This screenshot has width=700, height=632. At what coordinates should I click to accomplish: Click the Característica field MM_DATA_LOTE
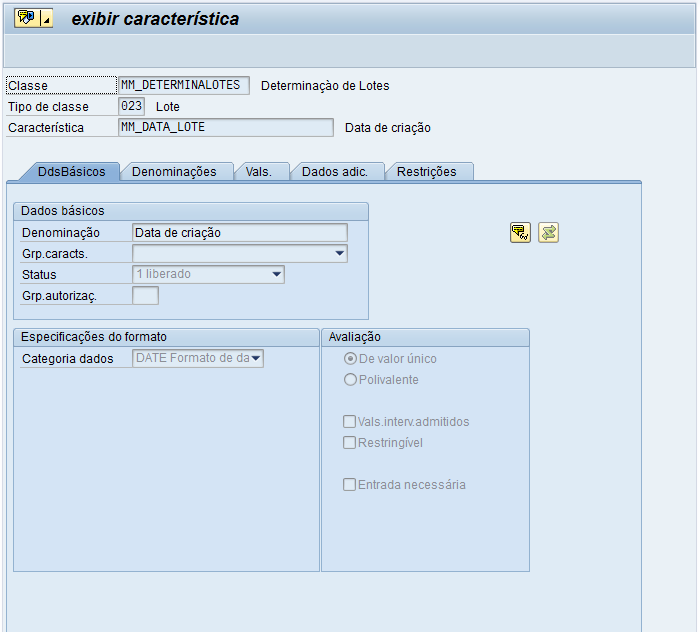(225, 127)
